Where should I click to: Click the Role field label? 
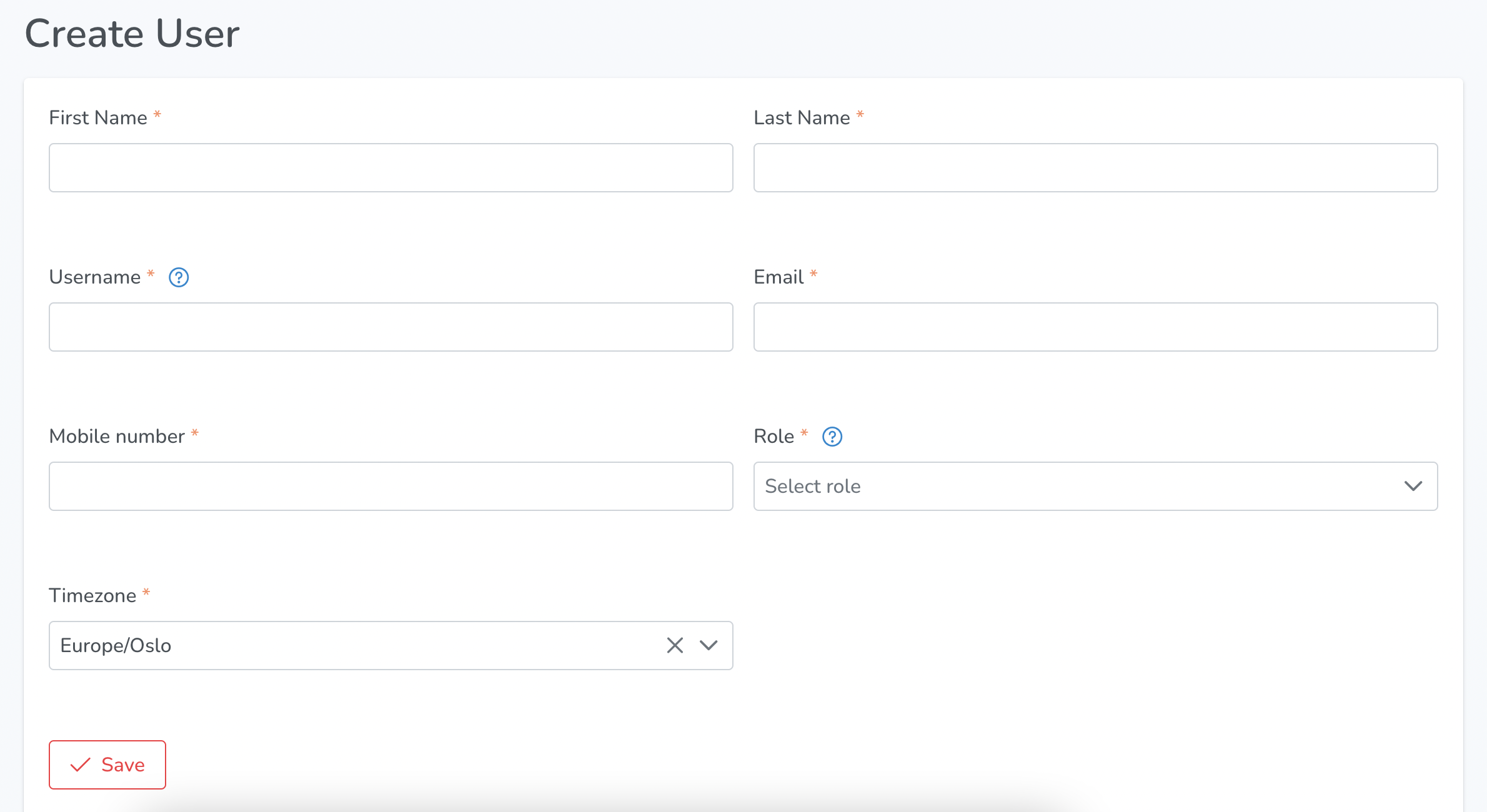pos(774,436)
